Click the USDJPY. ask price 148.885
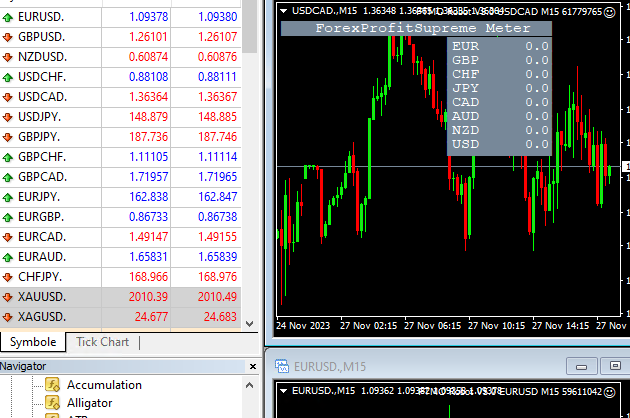 (x=217, y=117)
